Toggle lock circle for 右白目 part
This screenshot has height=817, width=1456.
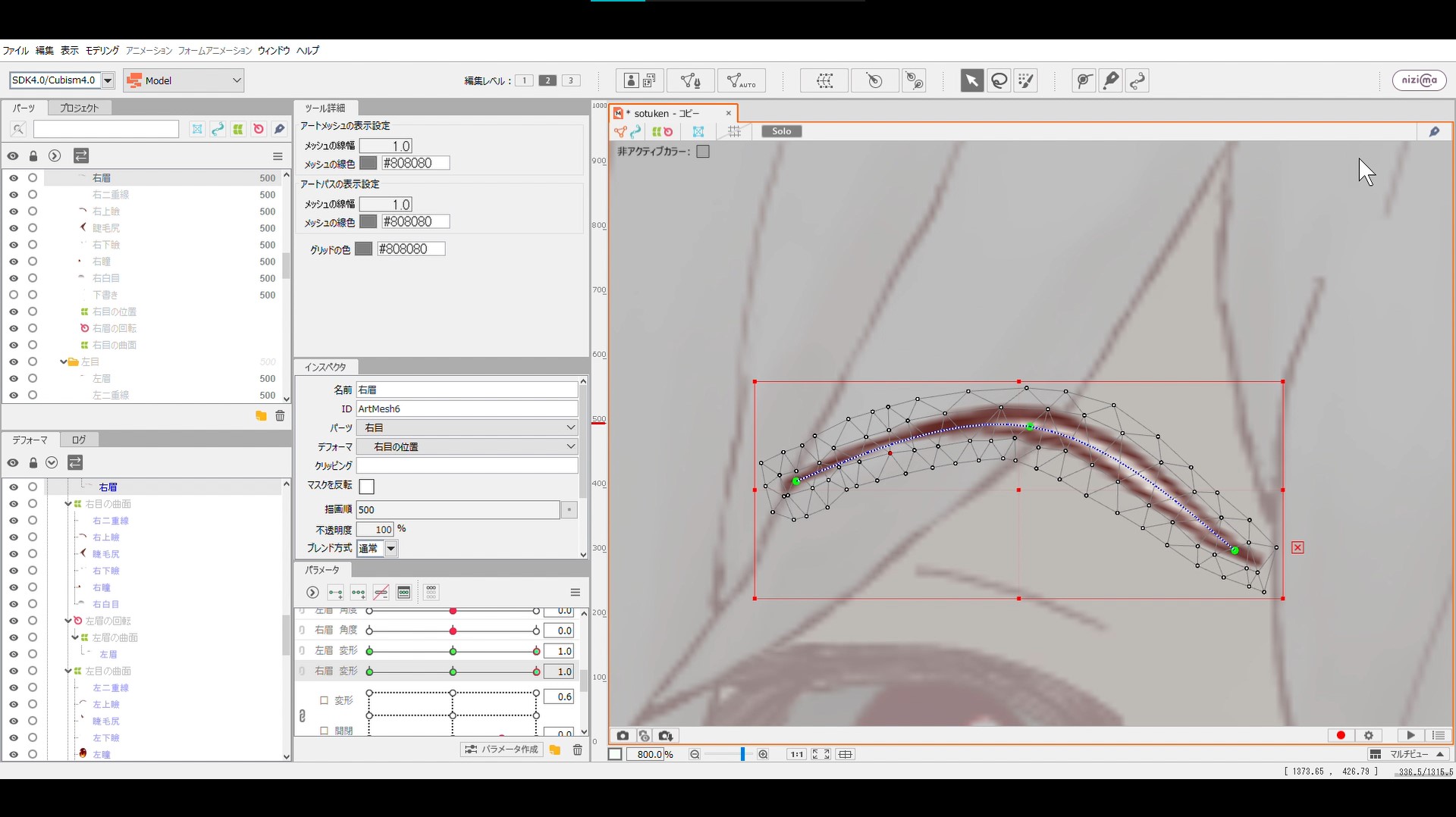click(x=33, y=278)
